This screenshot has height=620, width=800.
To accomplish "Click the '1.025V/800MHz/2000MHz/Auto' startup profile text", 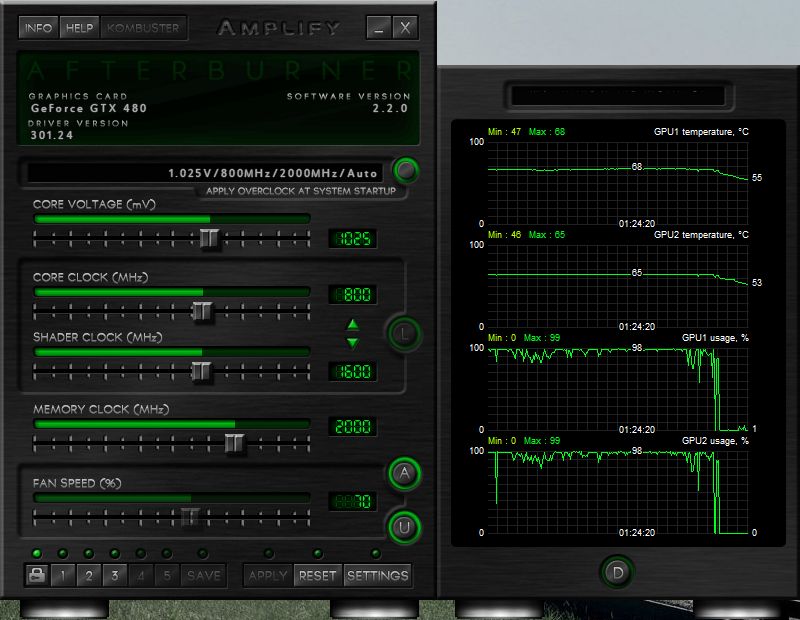I will point(272,173).
